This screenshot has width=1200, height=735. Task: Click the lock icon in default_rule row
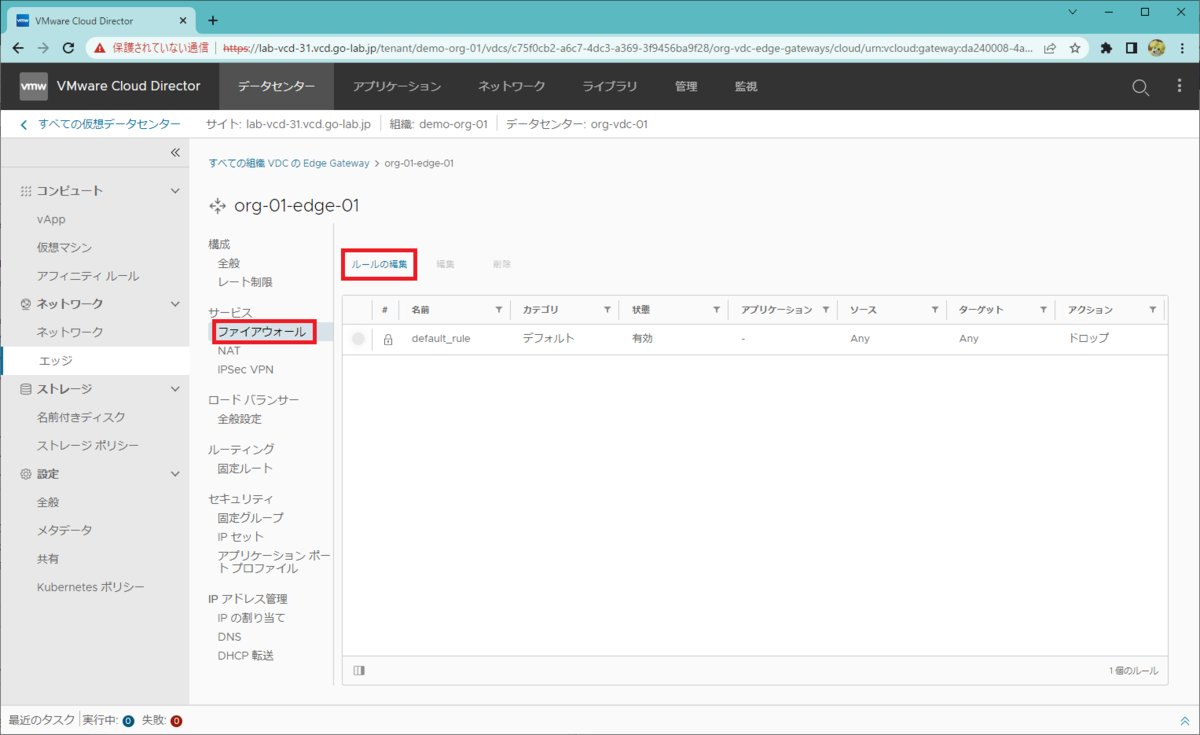388,339
